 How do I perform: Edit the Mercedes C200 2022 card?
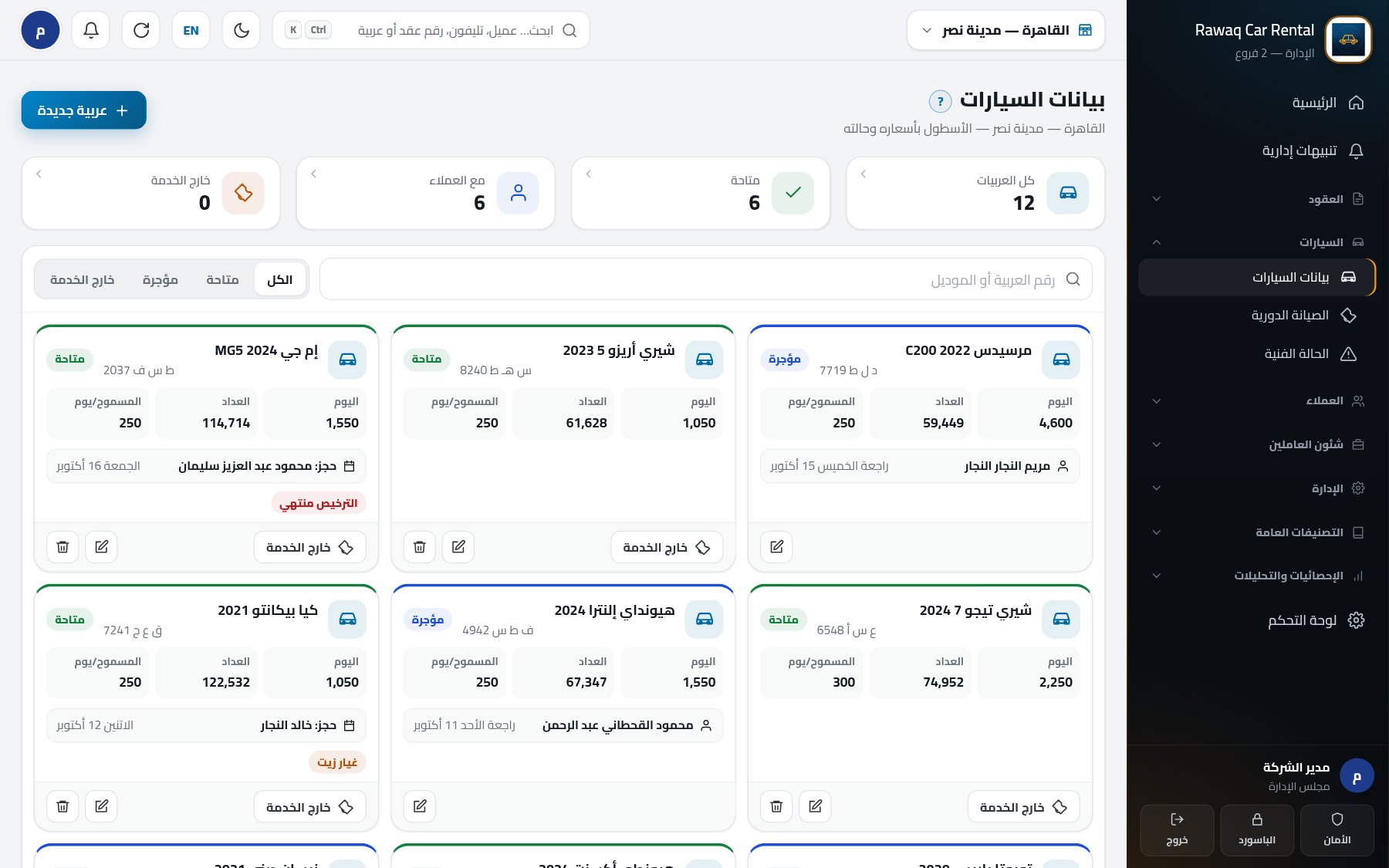(777, 547)
